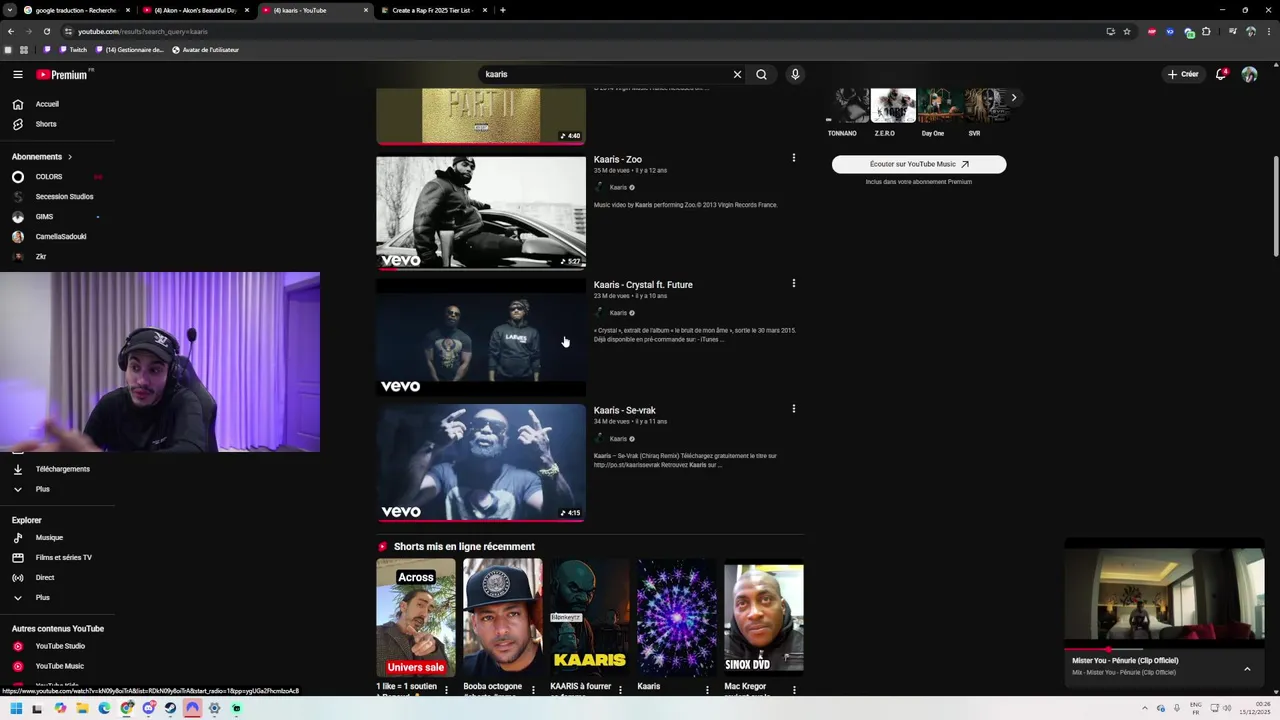
Task: Play the Se-vrak video thumbnail
Action: tap(481, 463)
